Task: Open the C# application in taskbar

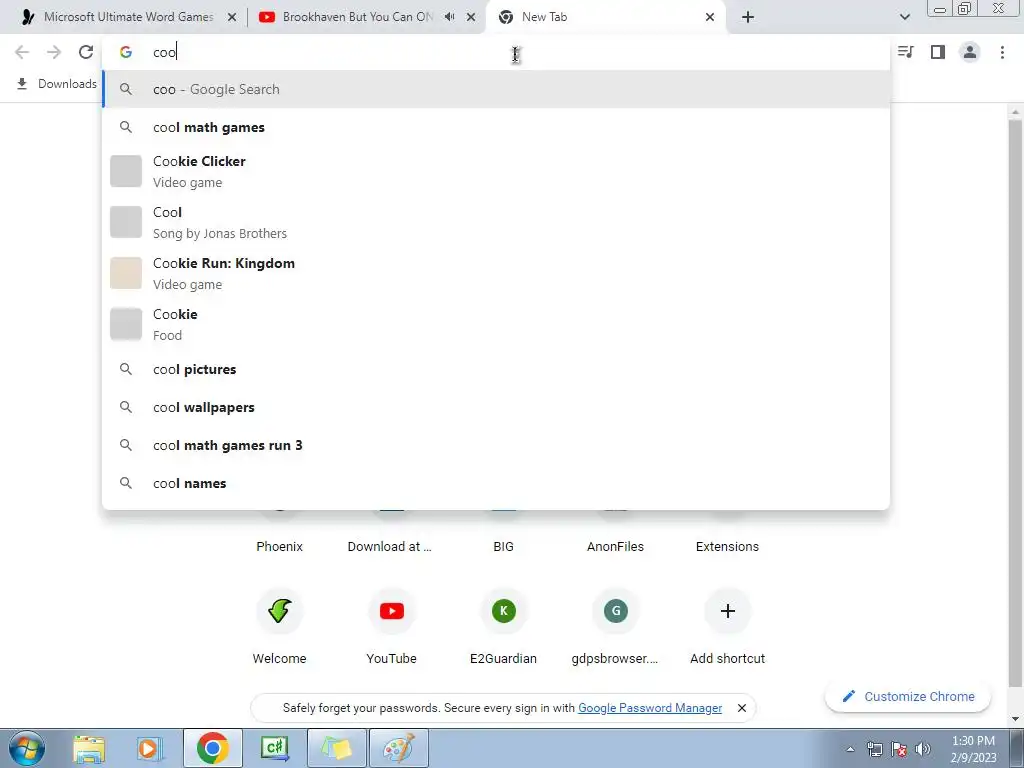Action: click(x=274, y=748)
